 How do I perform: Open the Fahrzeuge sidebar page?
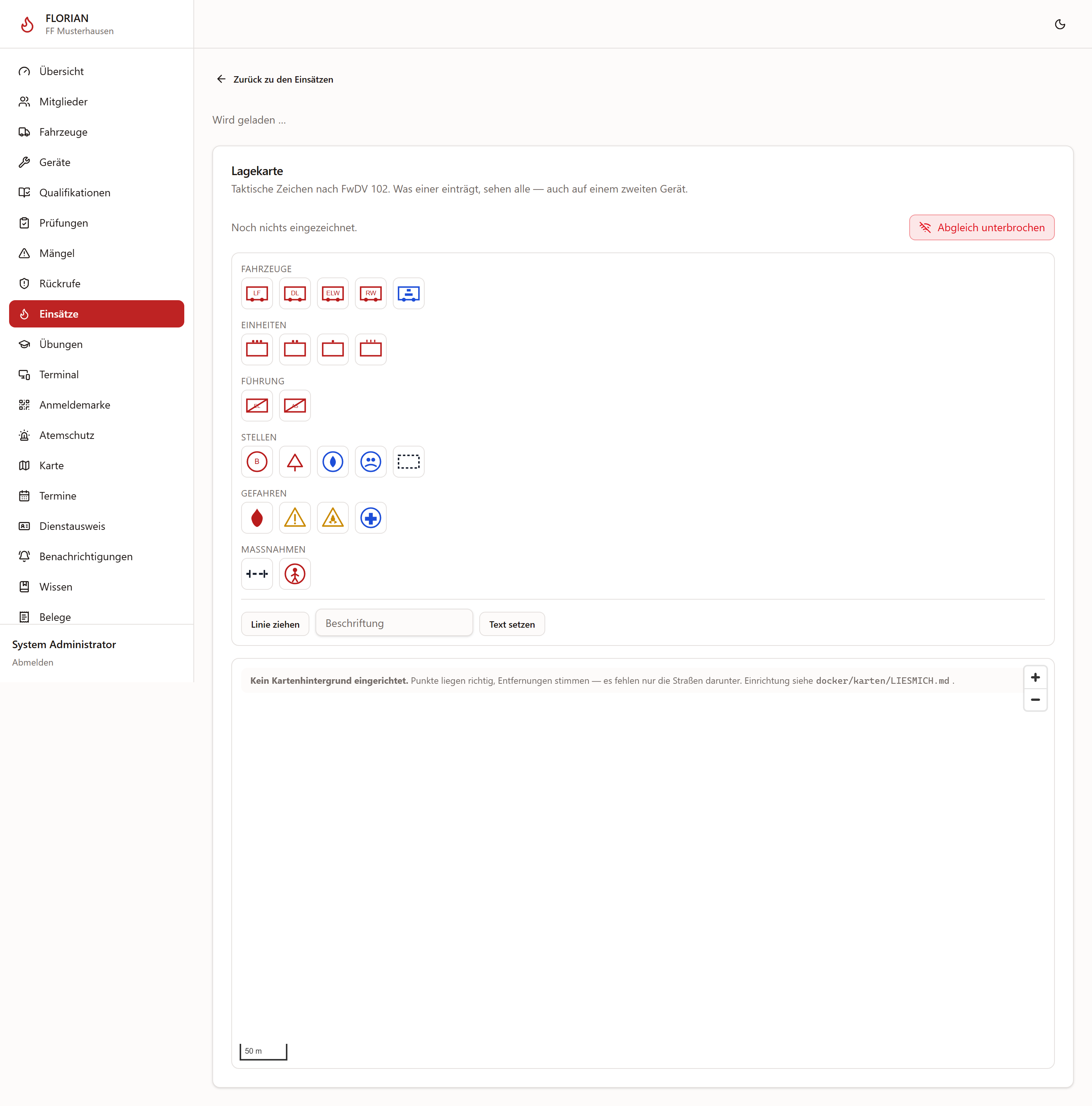click(x=97, y=132)
